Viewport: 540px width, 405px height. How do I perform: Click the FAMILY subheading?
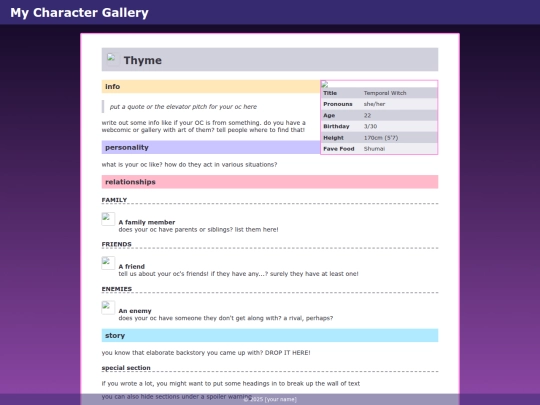tap(114, 200)
